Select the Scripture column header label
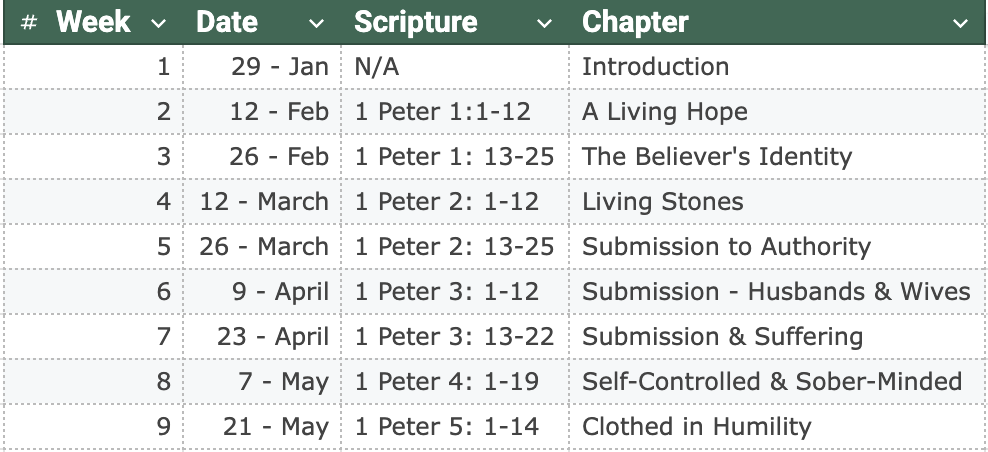The height and width of the screenshot is (452, 988). click(418, 22)
